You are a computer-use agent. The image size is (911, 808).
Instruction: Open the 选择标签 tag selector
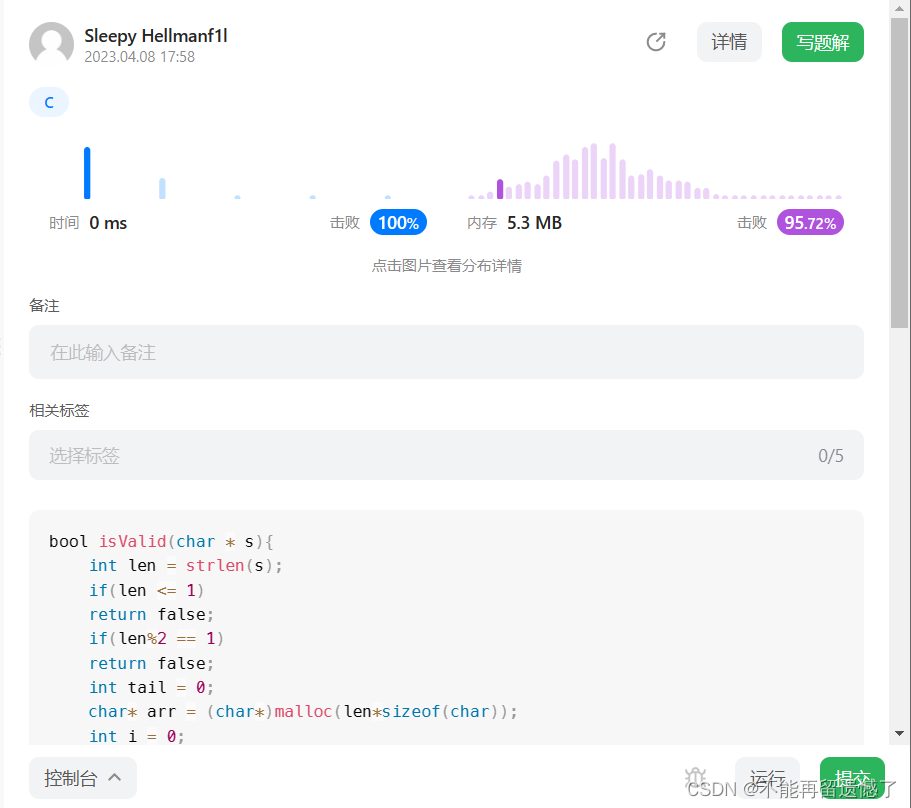[446, 455]
